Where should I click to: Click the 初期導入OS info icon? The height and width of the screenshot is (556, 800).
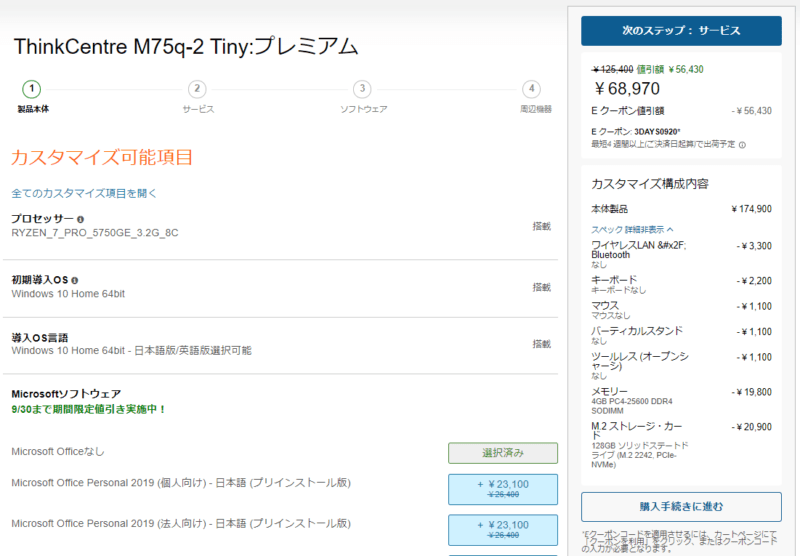(x=74, y=281)
